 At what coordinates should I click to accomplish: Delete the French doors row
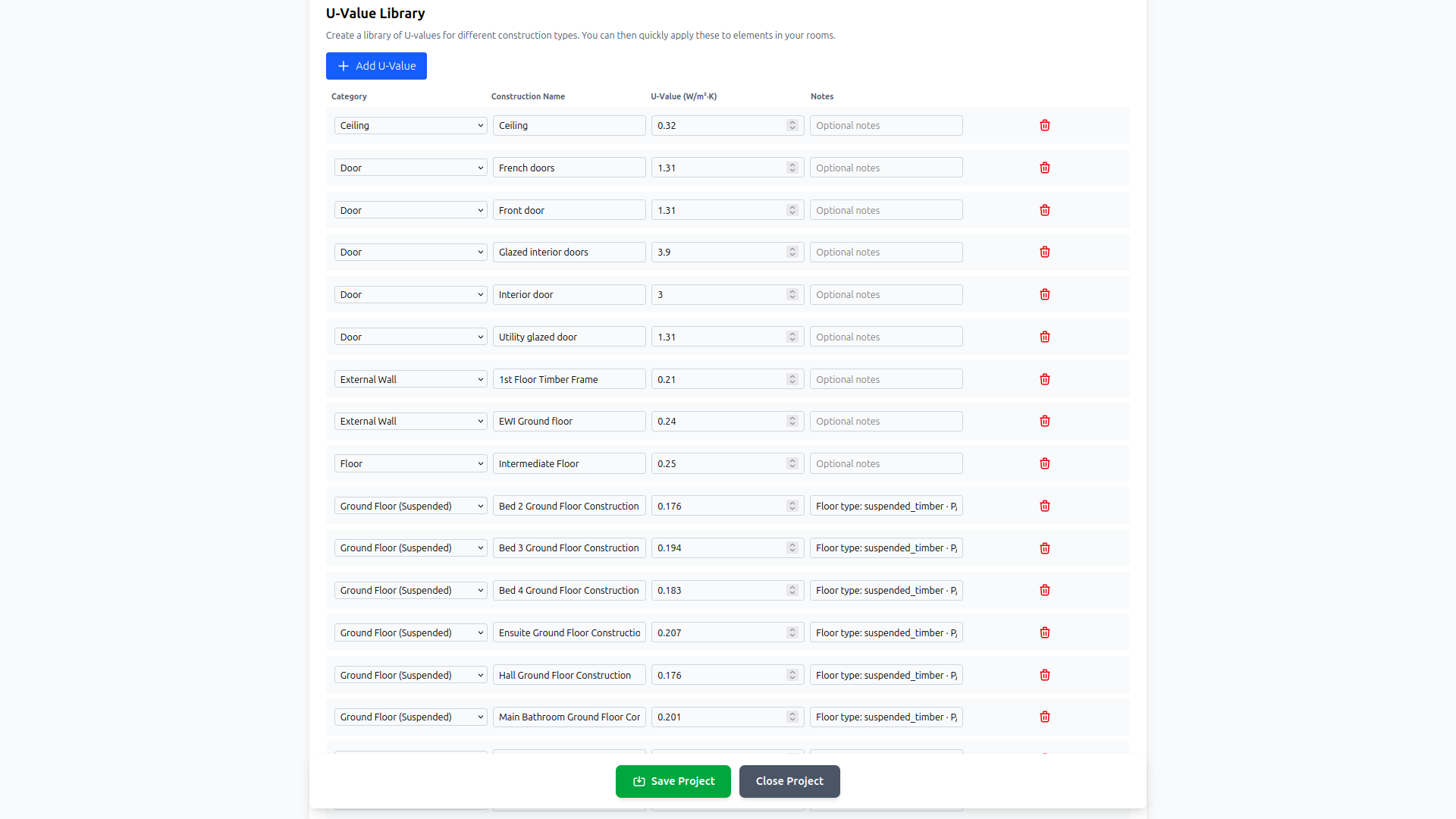click(x=1044, y=168)
